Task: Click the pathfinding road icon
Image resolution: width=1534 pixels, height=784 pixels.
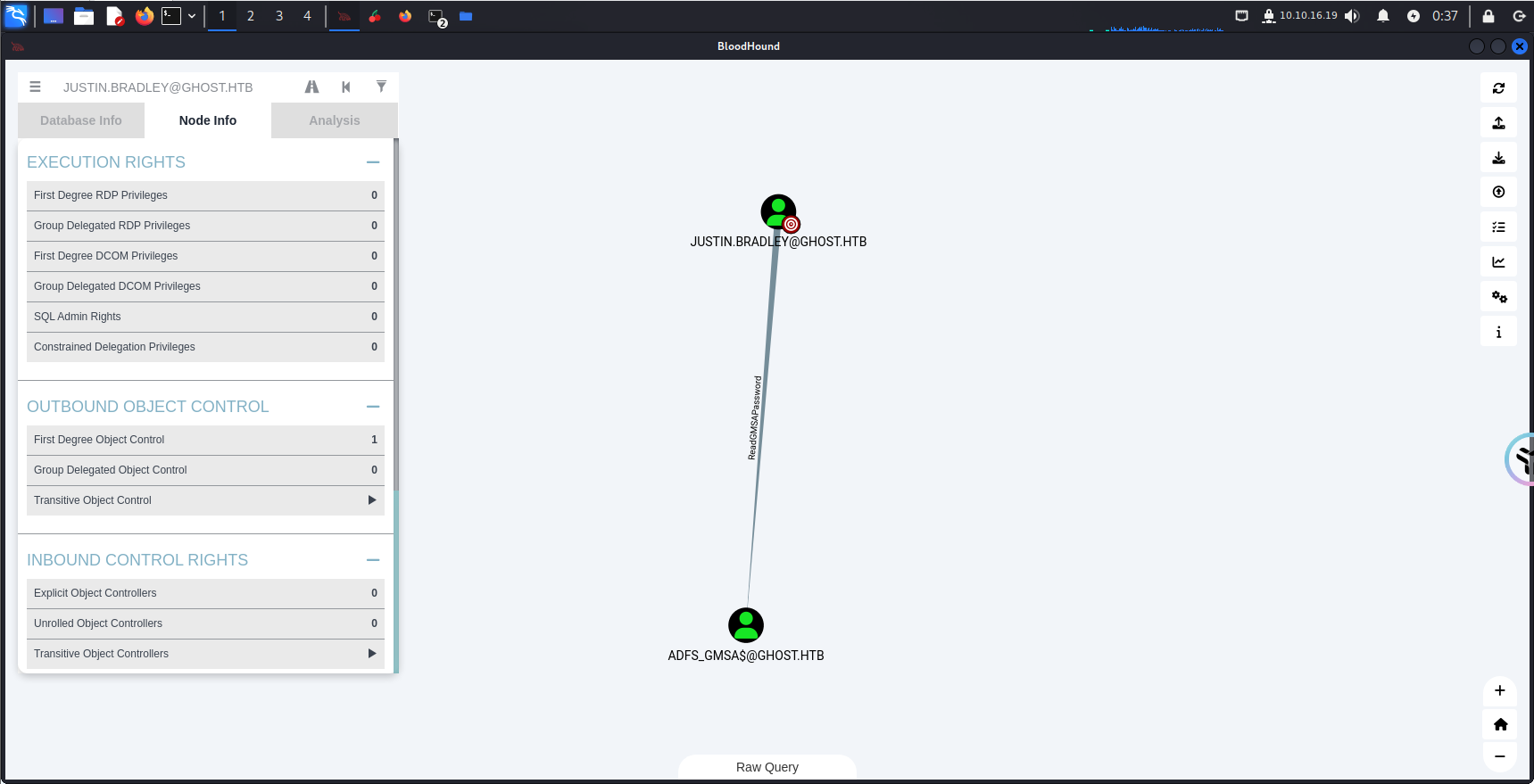Action: 311,87
